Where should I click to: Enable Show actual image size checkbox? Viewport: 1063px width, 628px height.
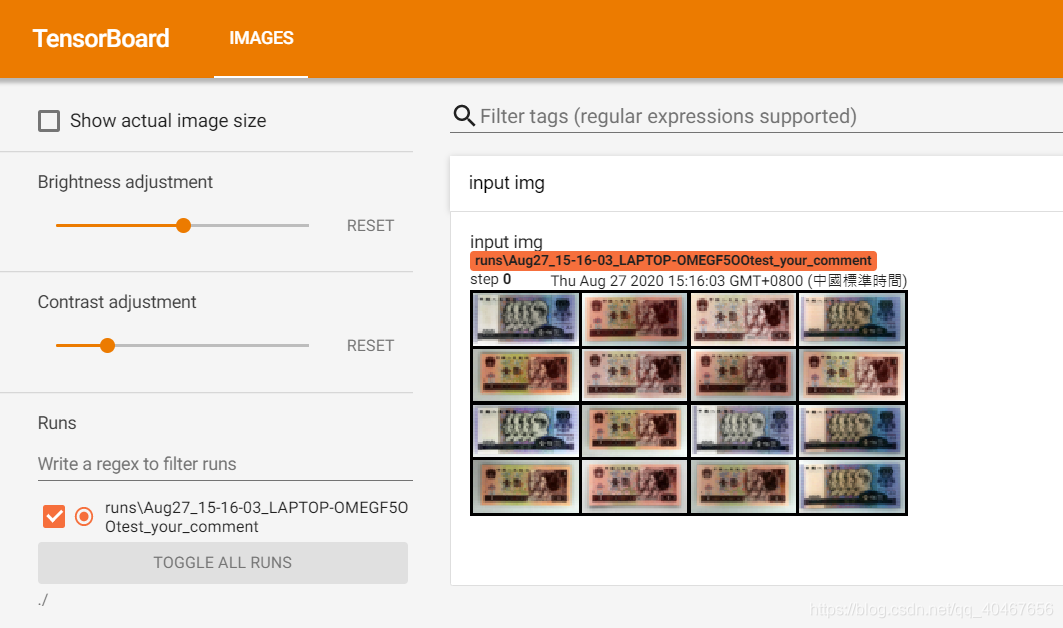pos(49,121)
